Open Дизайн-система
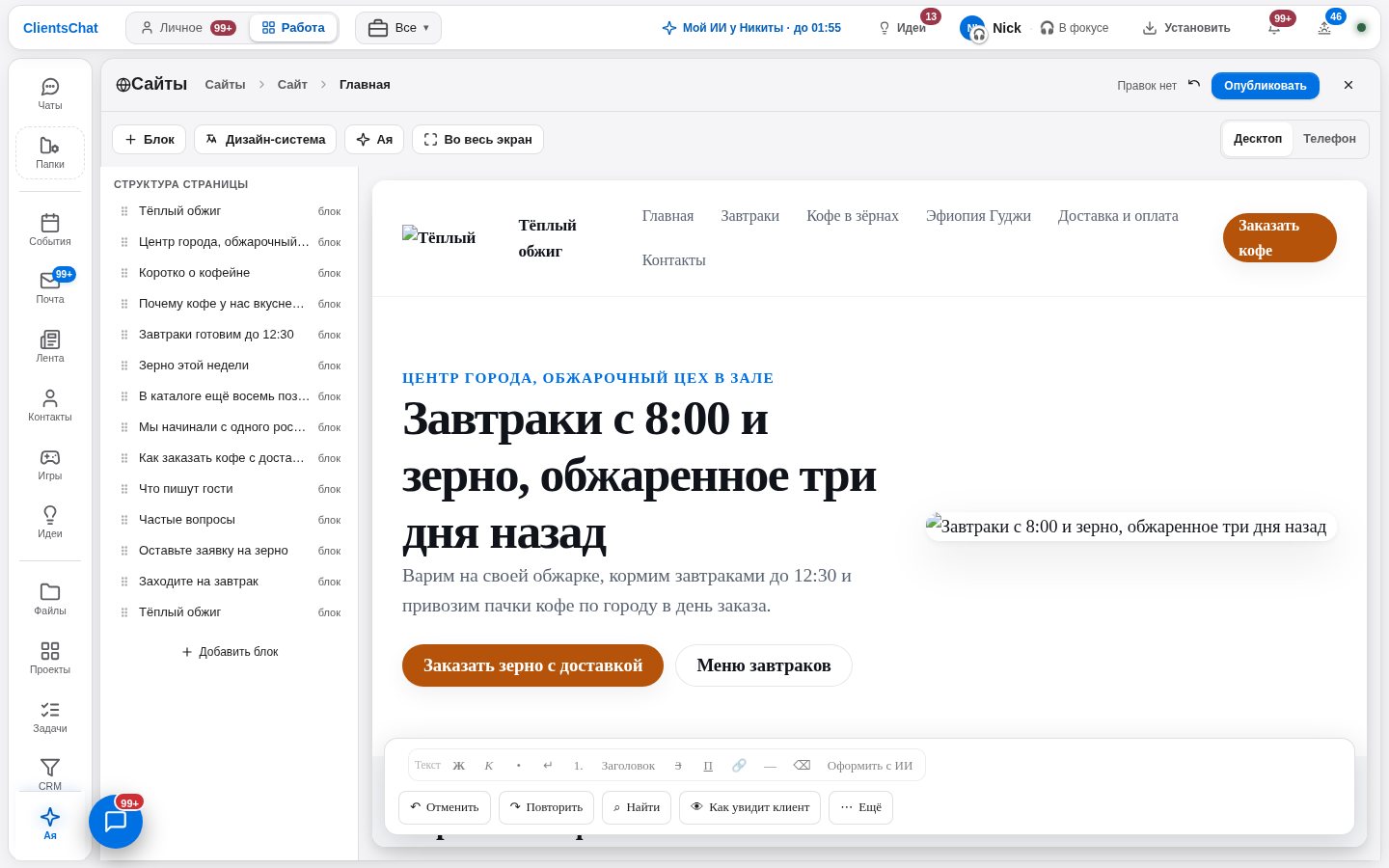1389x868 pixels. pyautogui.click(x=265, y=139)
